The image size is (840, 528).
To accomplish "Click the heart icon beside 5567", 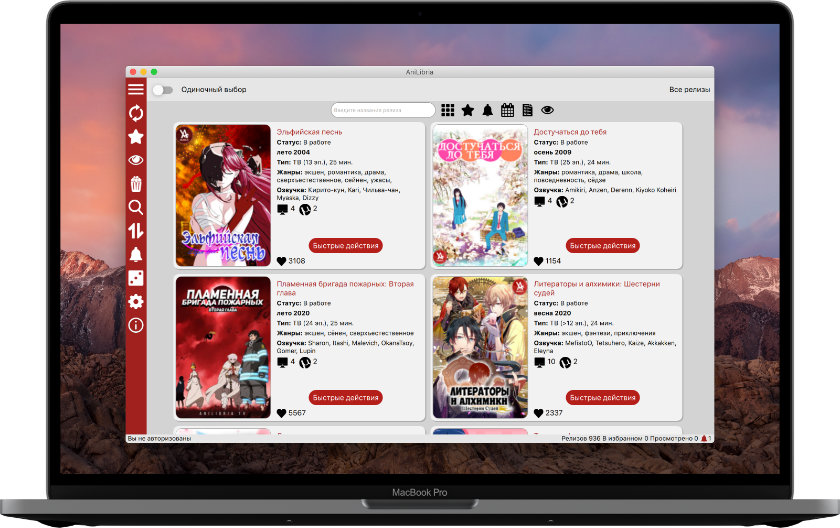I will click(281, 413).
